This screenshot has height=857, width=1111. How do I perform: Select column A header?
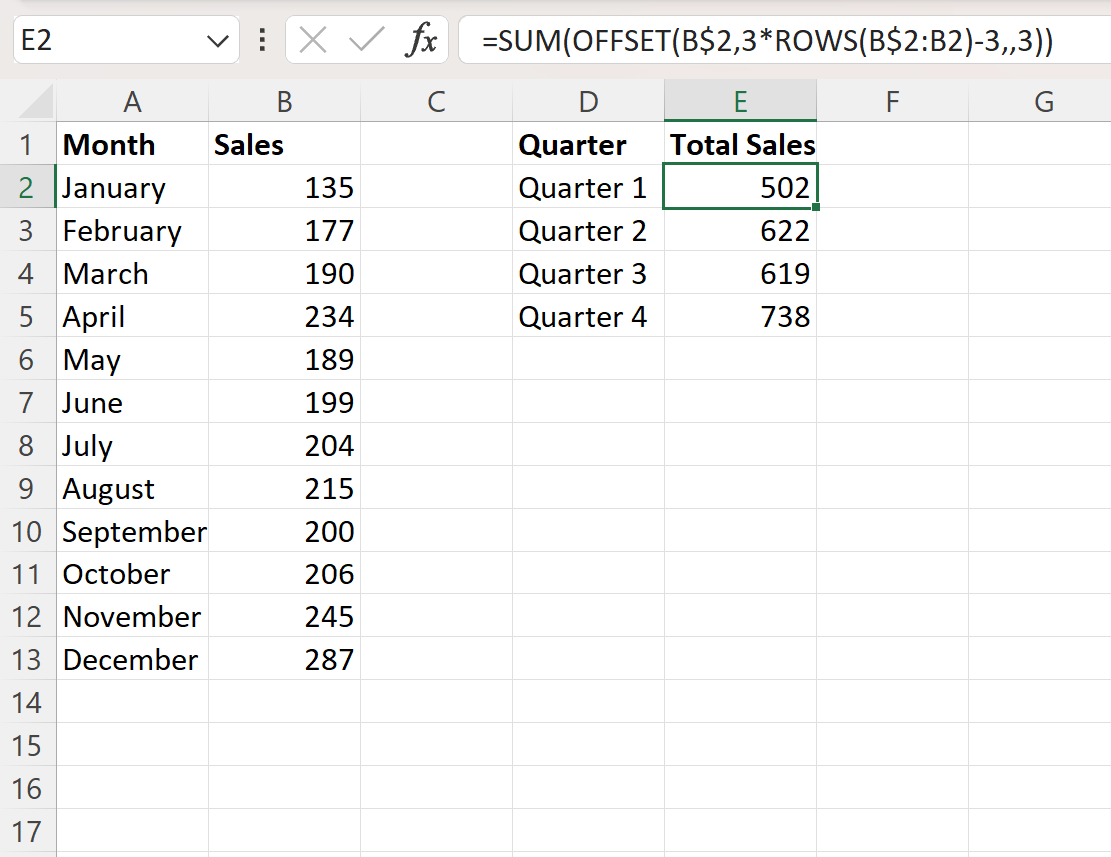point(132,102)
